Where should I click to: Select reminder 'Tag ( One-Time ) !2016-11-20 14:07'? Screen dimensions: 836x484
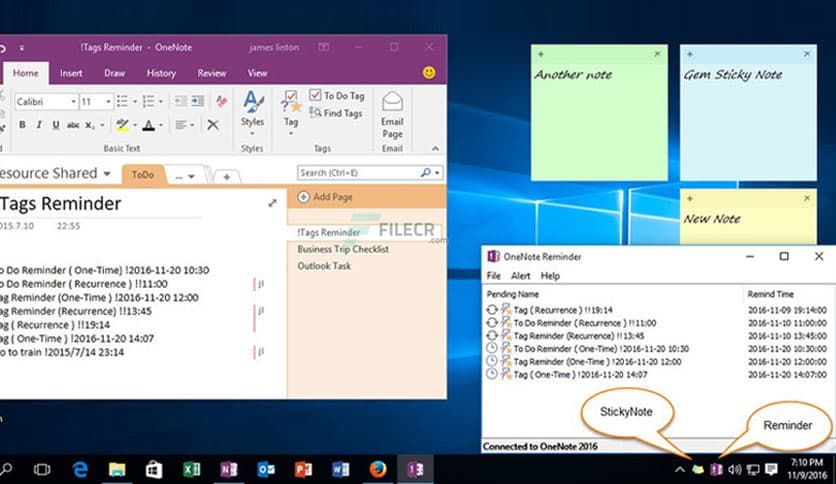click(581, 375)
